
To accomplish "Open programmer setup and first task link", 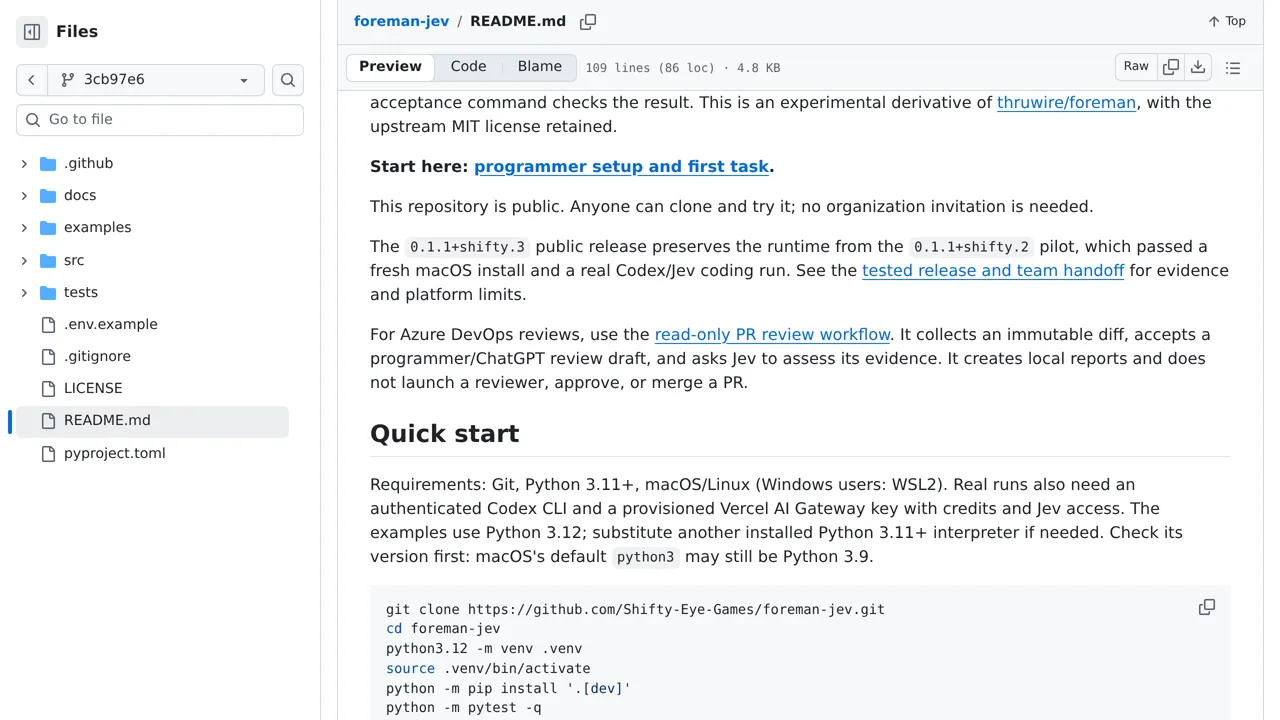I will pyautogui.click(x=621, y=166).
